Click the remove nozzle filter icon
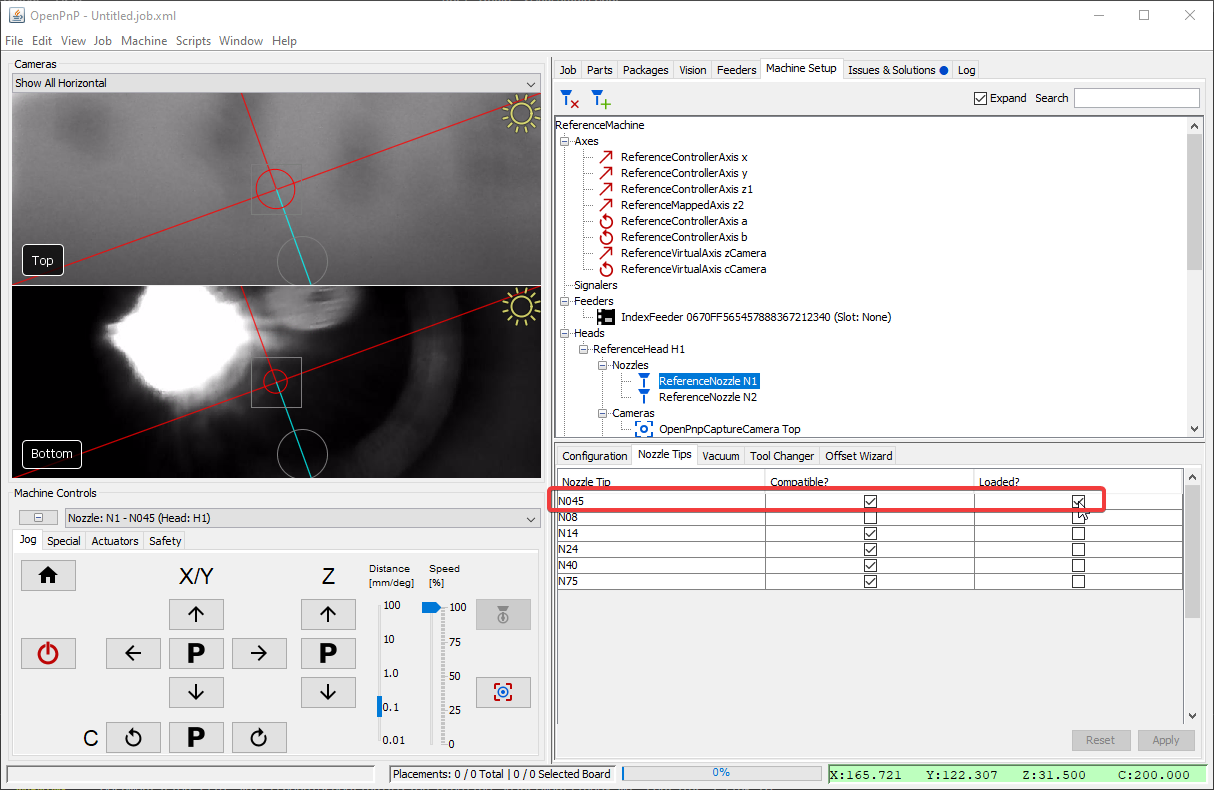1214x790 pixels. (570, 98)
